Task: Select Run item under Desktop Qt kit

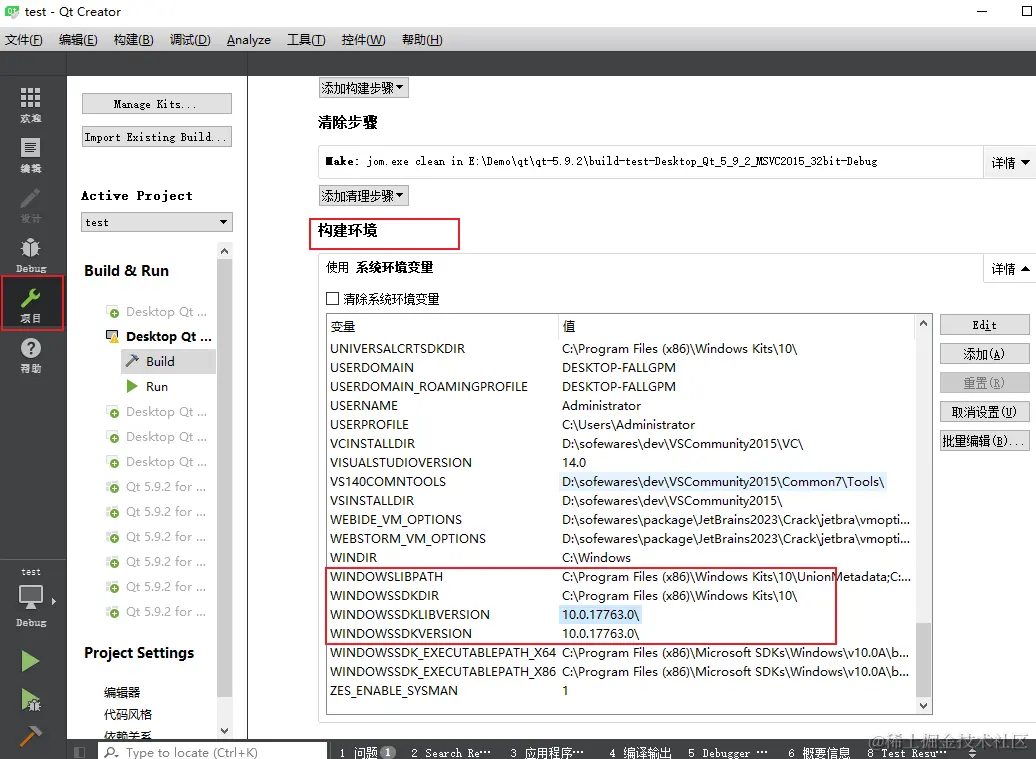Action: [x=157, y=386]
